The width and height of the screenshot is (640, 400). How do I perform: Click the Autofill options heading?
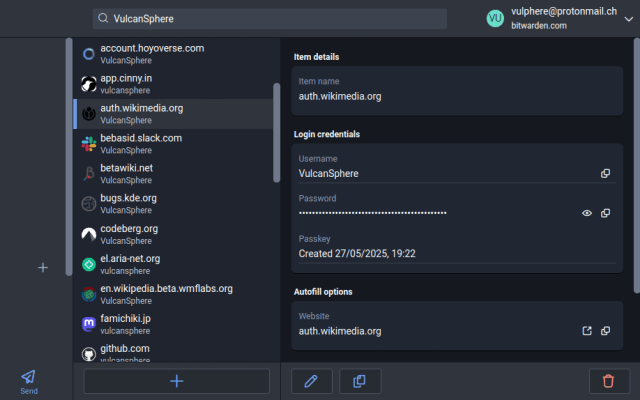pos(323,292)
